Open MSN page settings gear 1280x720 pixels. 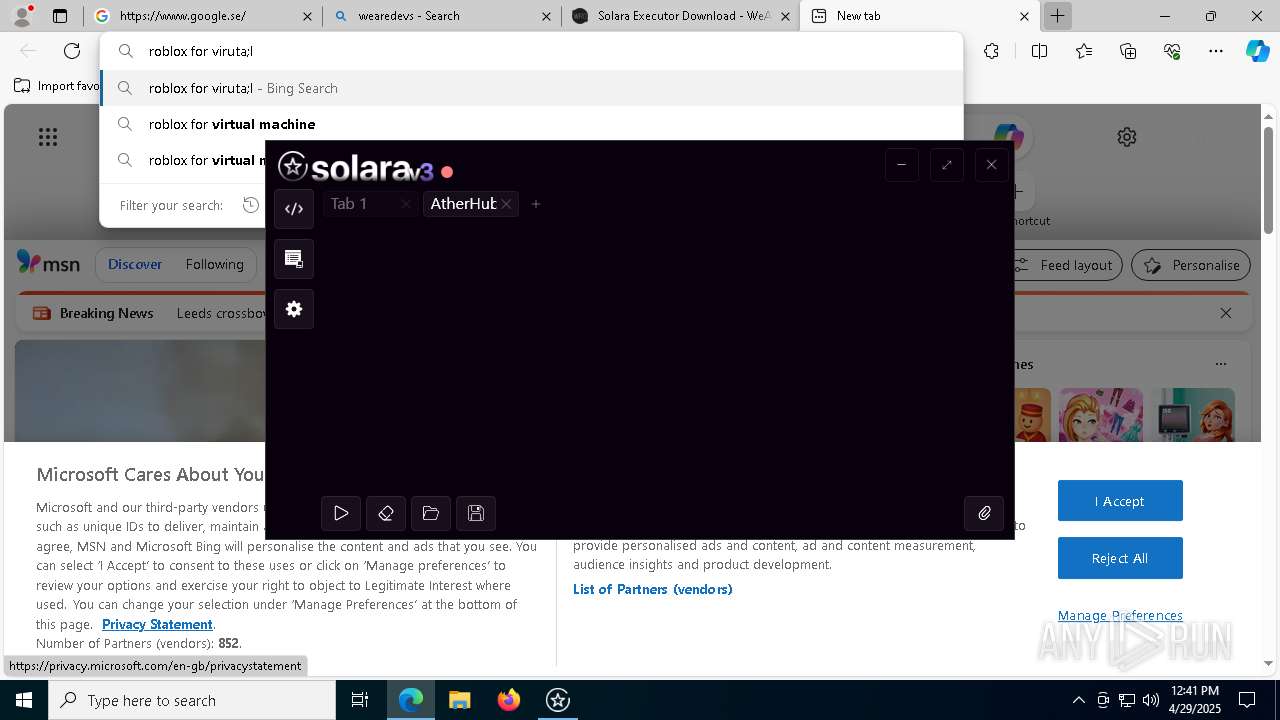tap(1127, 137)
